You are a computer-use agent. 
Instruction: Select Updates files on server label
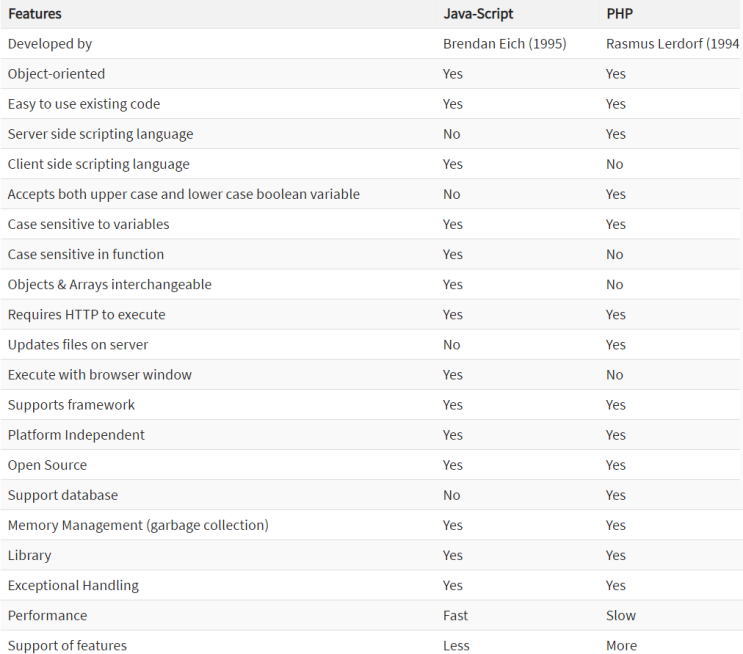point(78,344)
